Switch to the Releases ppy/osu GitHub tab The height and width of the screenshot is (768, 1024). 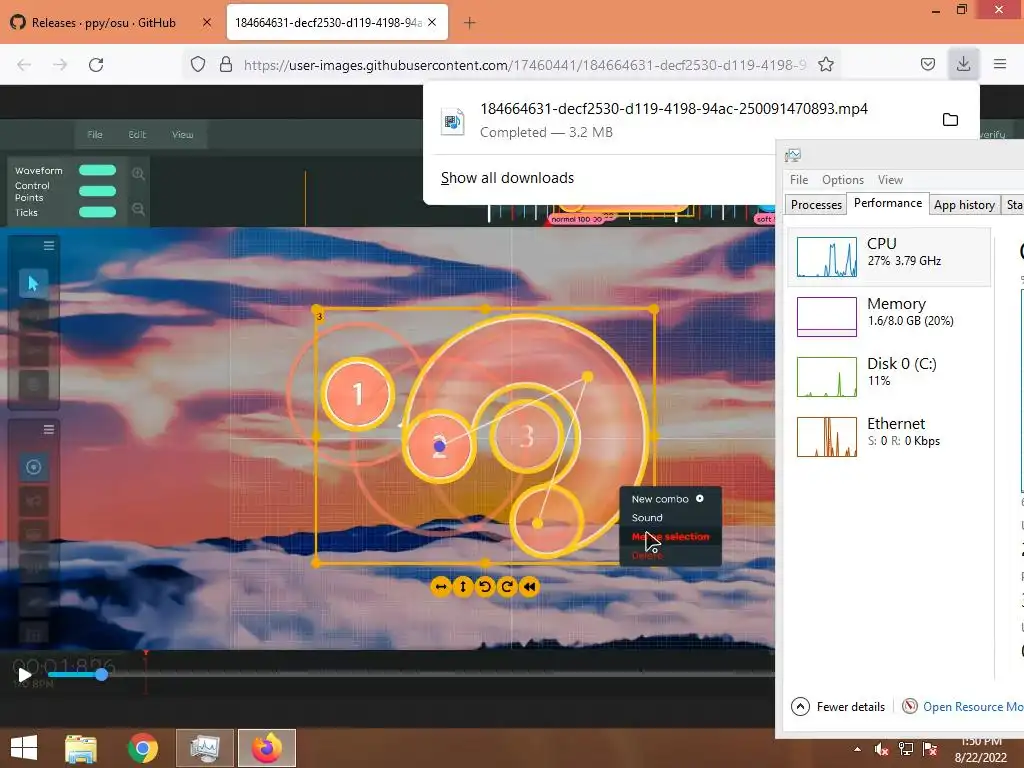point(104,23)
